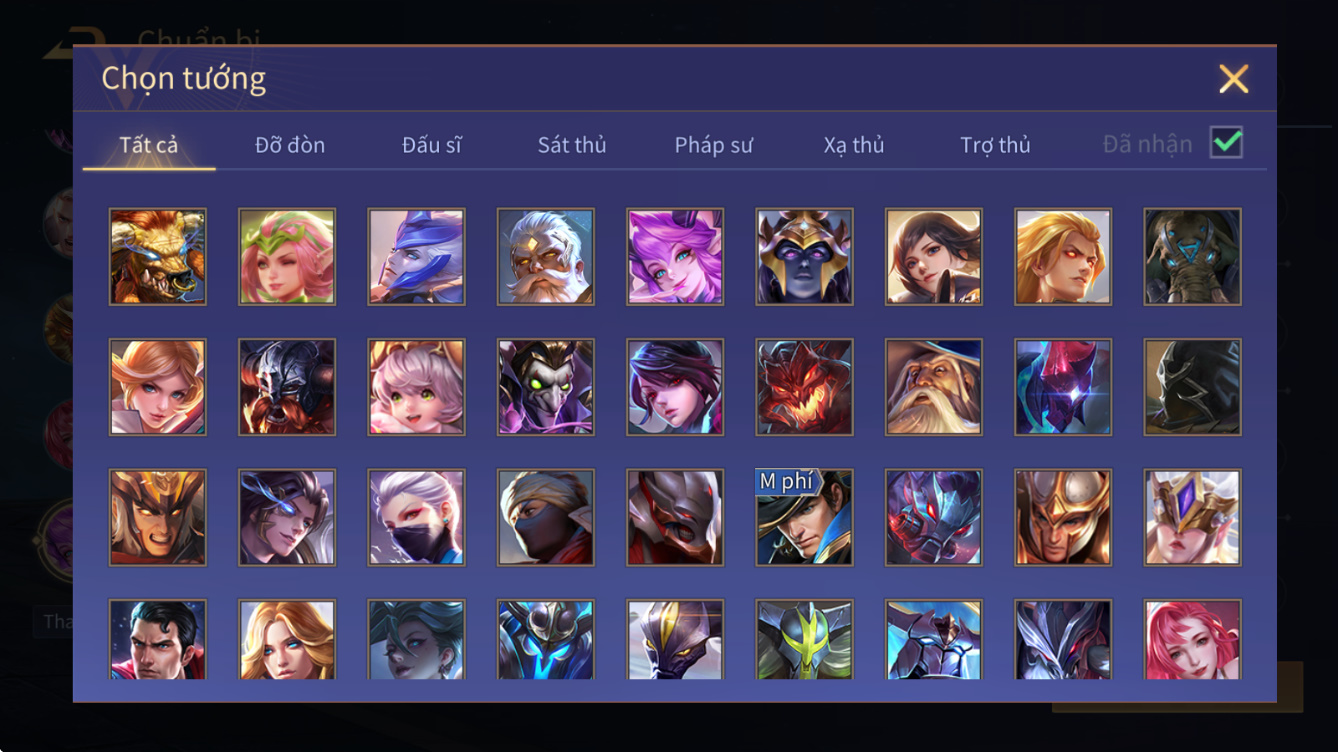The width and height of the screenshot is (1338, 752).
Task: Choose the wizard with hat and long beard
Action: pyautogui.click(x=934, y=387)
